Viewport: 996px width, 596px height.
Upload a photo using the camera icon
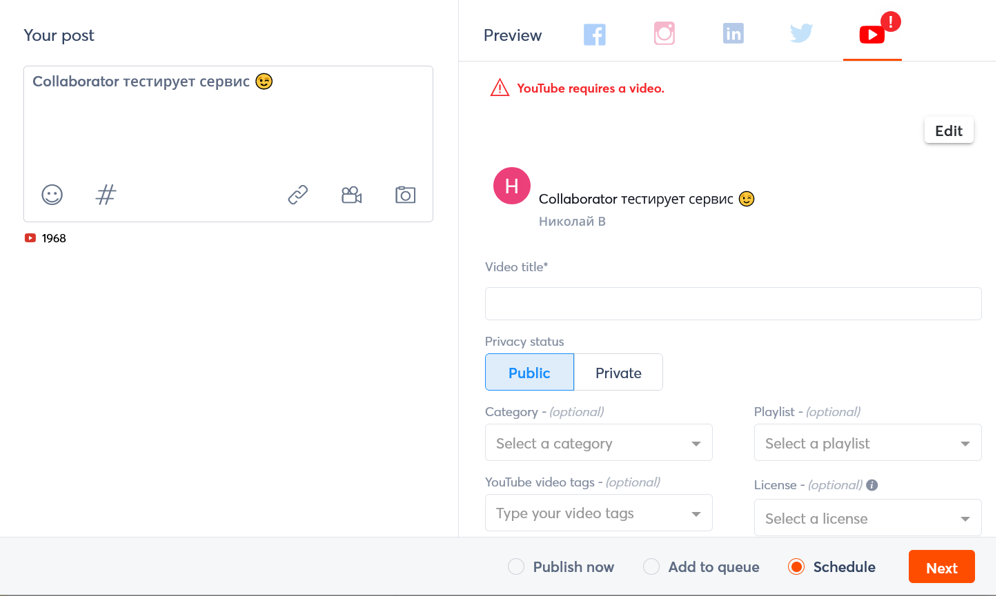[x=405, y=195]
